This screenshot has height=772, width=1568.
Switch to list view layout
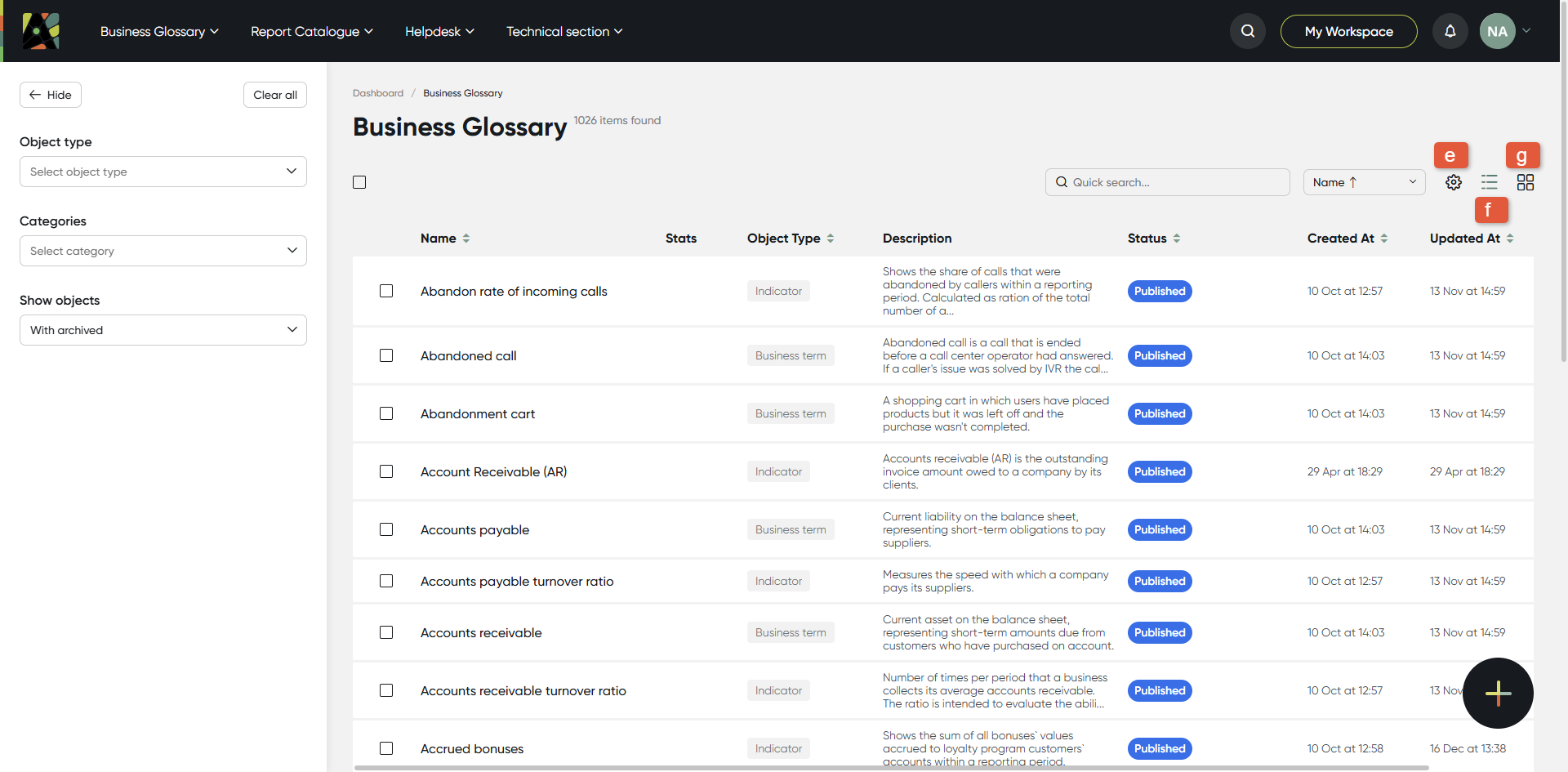click(1489, 182)
